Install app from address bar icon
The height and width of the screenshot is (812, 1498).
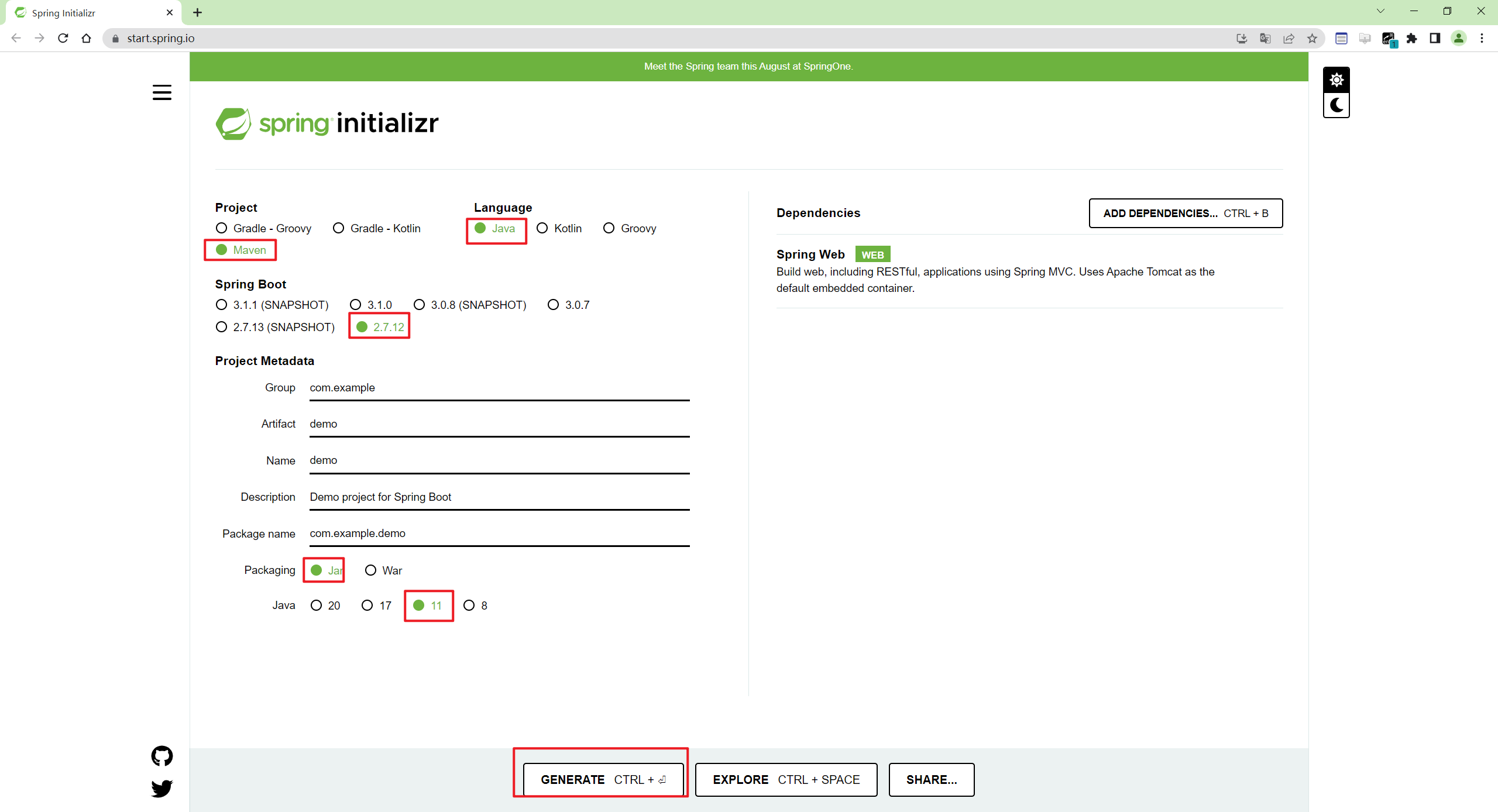[1241, 39]
